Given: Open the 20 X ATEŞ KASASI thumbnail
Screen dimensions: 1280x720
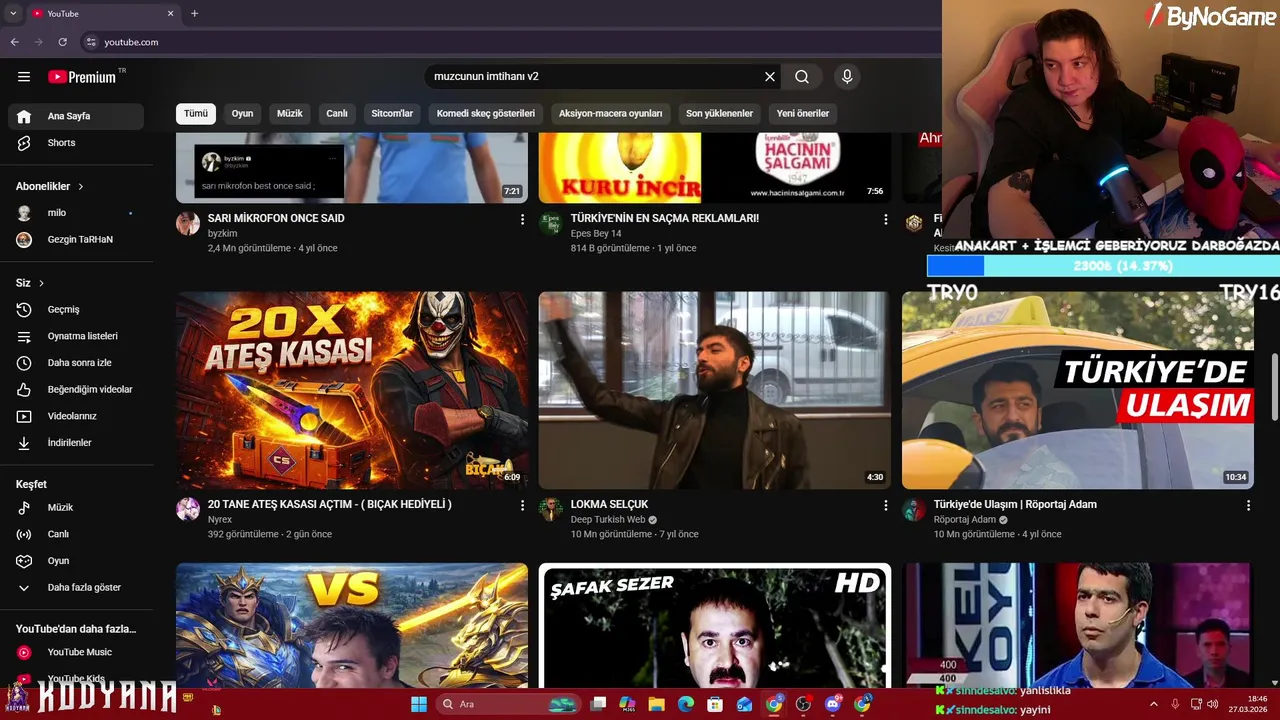Looking at the screenshot, I should tap(352, 390).
